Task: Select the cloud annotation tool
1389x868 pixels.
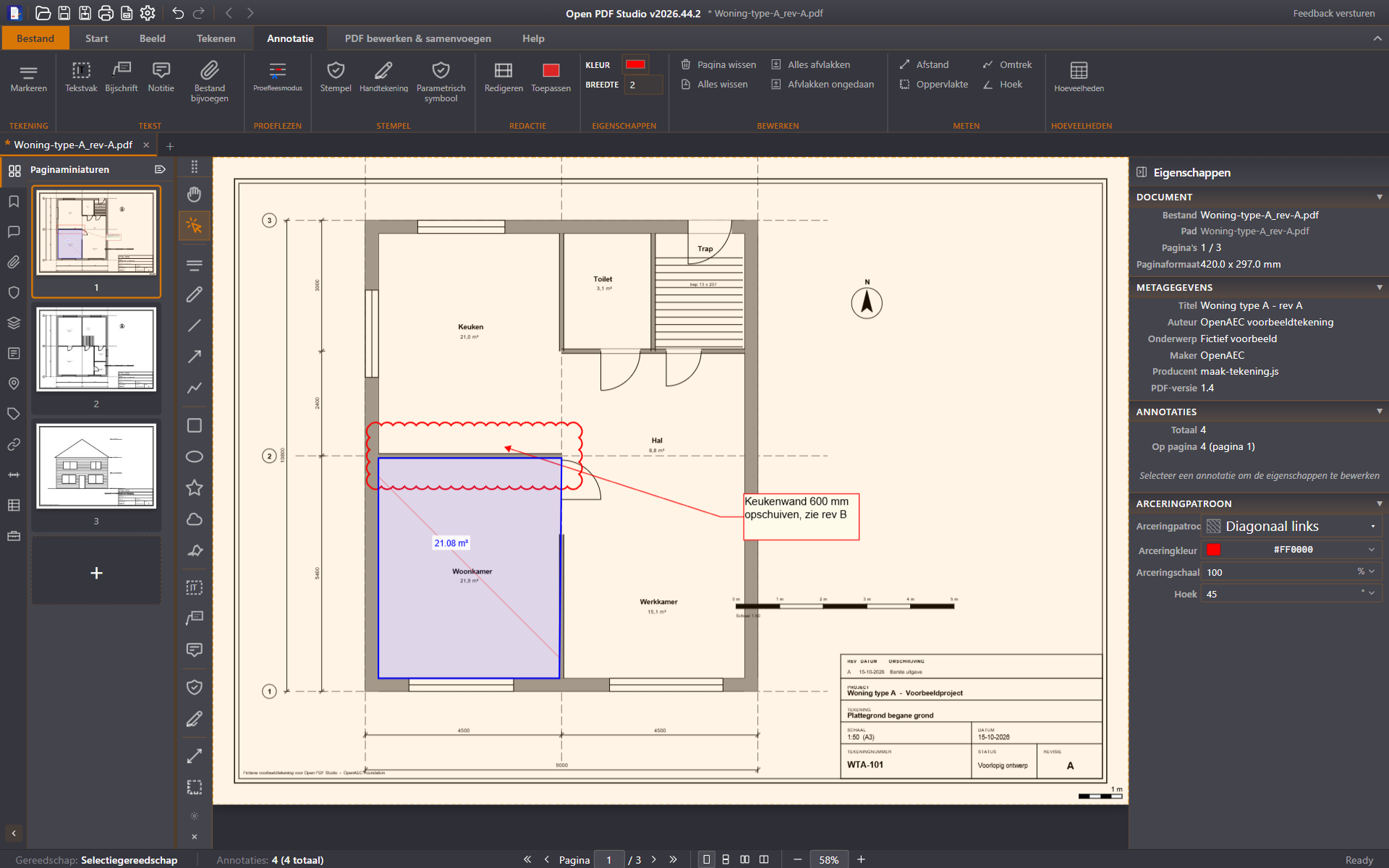Action: coord(194,519)
